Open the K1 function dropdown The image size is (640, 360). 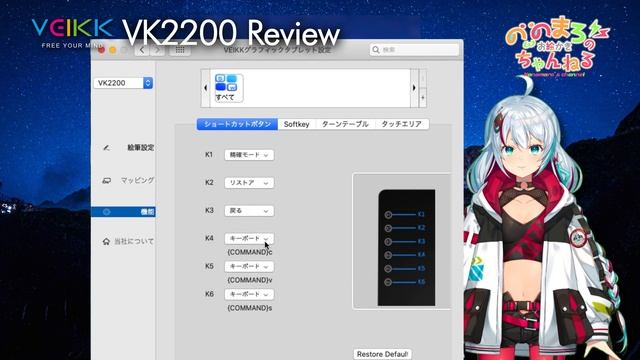click(x=249, y=155)
